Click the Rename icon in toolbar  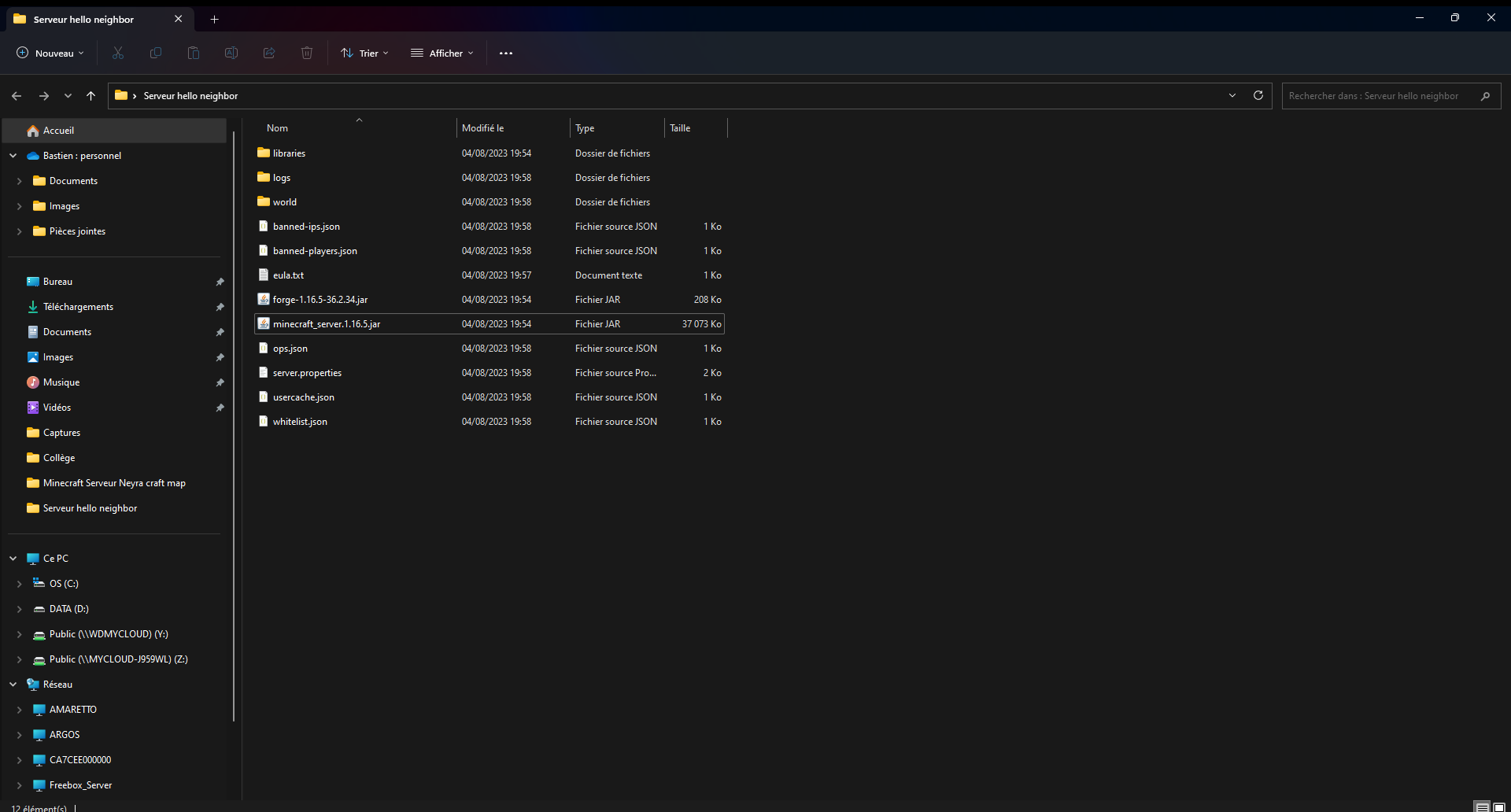coord(231,53)
